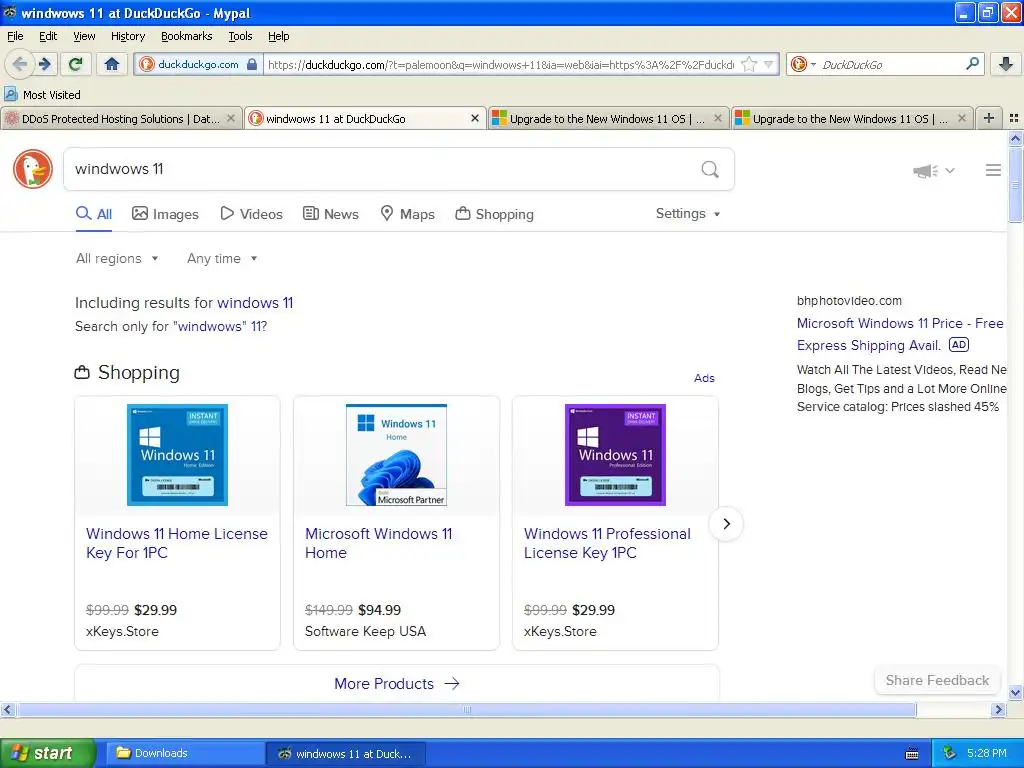The image size is (1024, 768).
Task: Close the windwows 11 at DuckDuckGo tab
Action: pyautogui.click(x=475, y=118)
